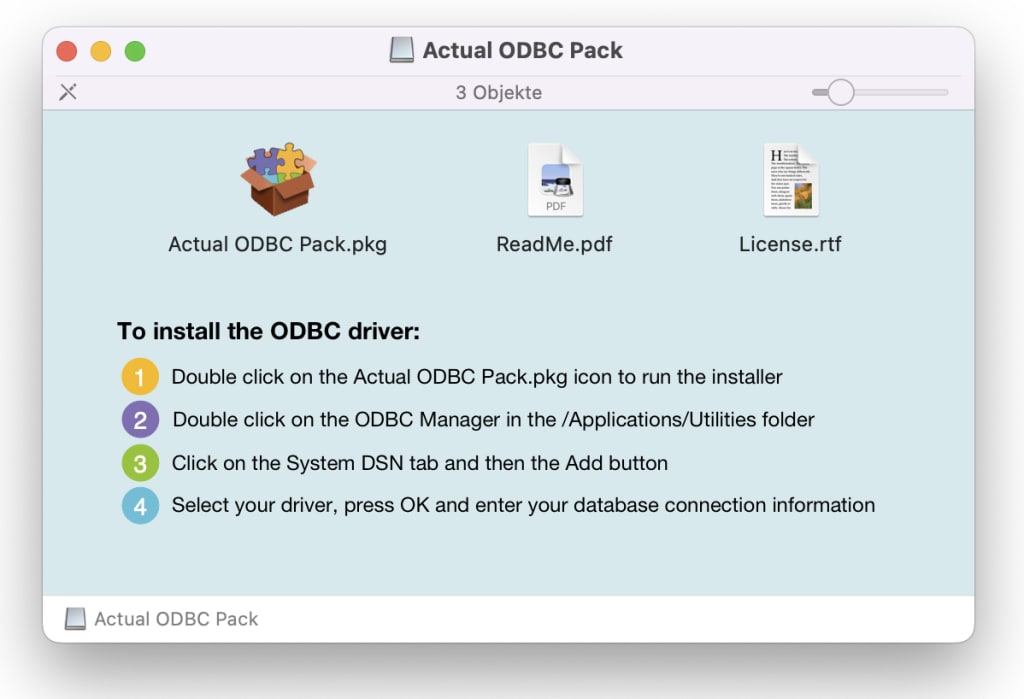
Task: Click the disk icon in the window title bar
Action: (402, 50)
